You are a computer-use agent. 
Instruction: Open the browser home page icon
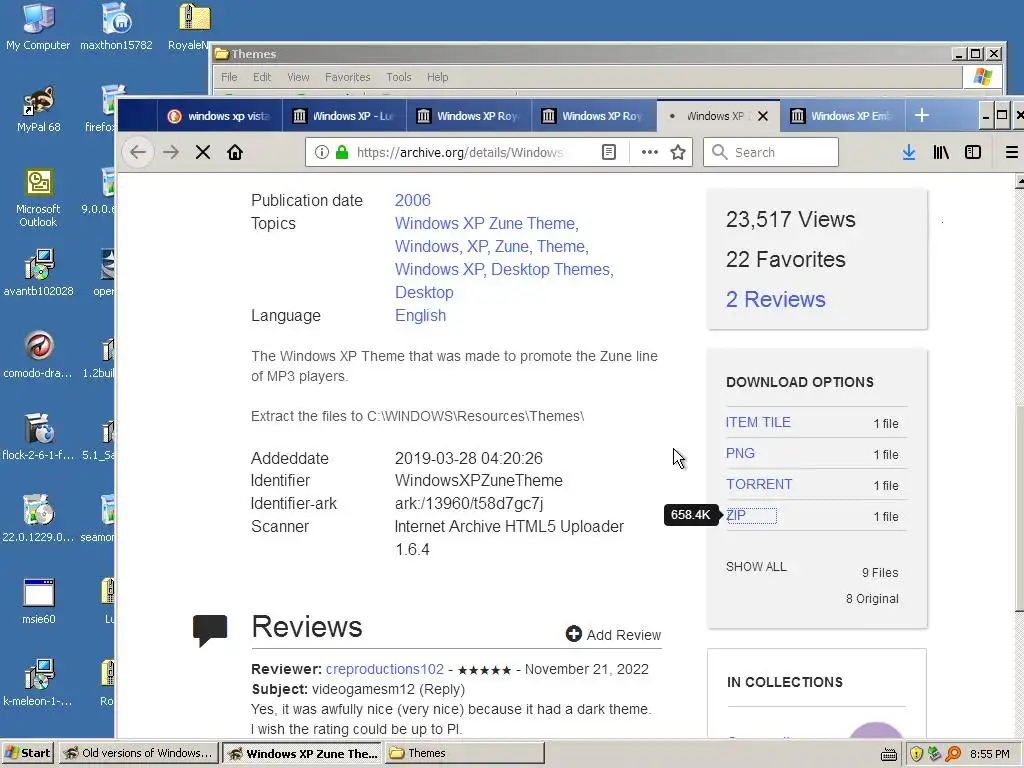[235, 152]
